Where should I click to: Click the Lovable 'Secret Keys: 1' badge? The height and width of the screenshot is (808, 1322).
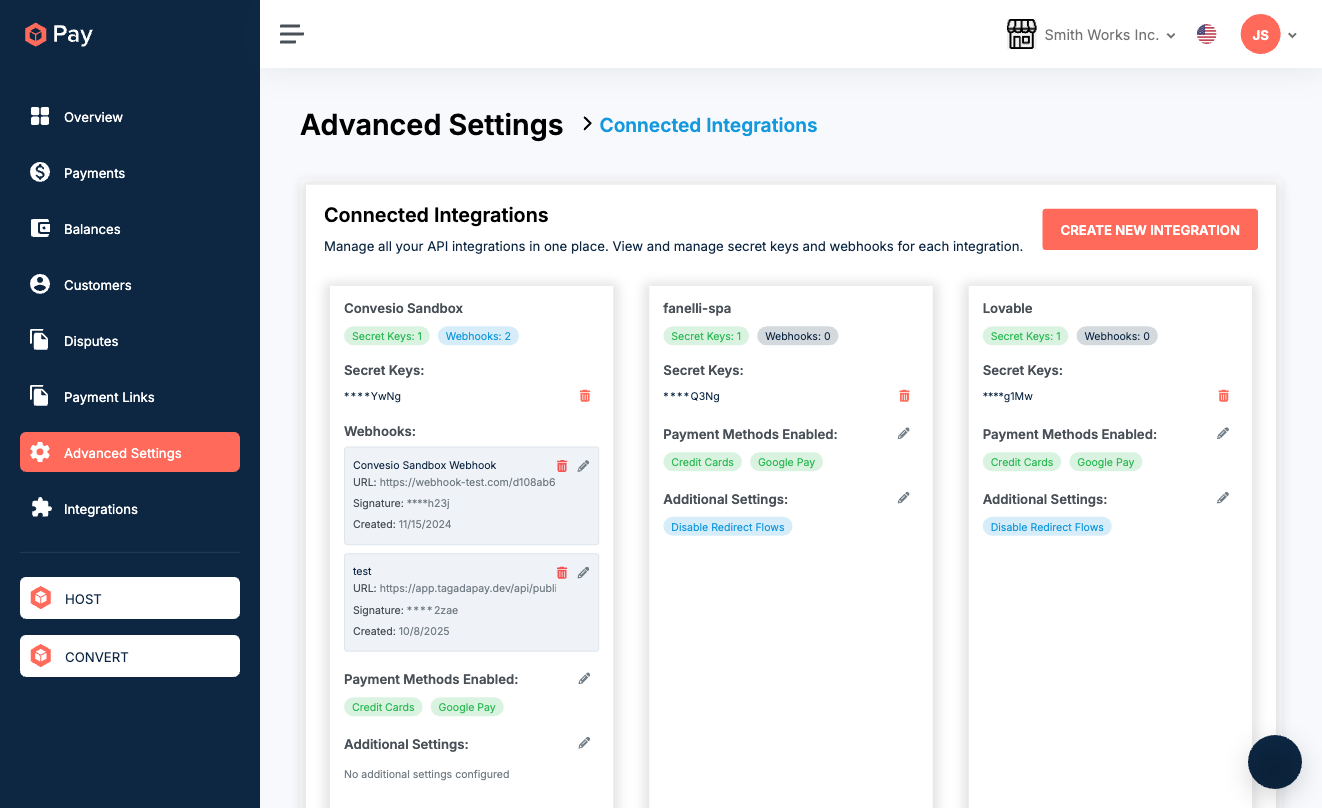(1026, 336)
